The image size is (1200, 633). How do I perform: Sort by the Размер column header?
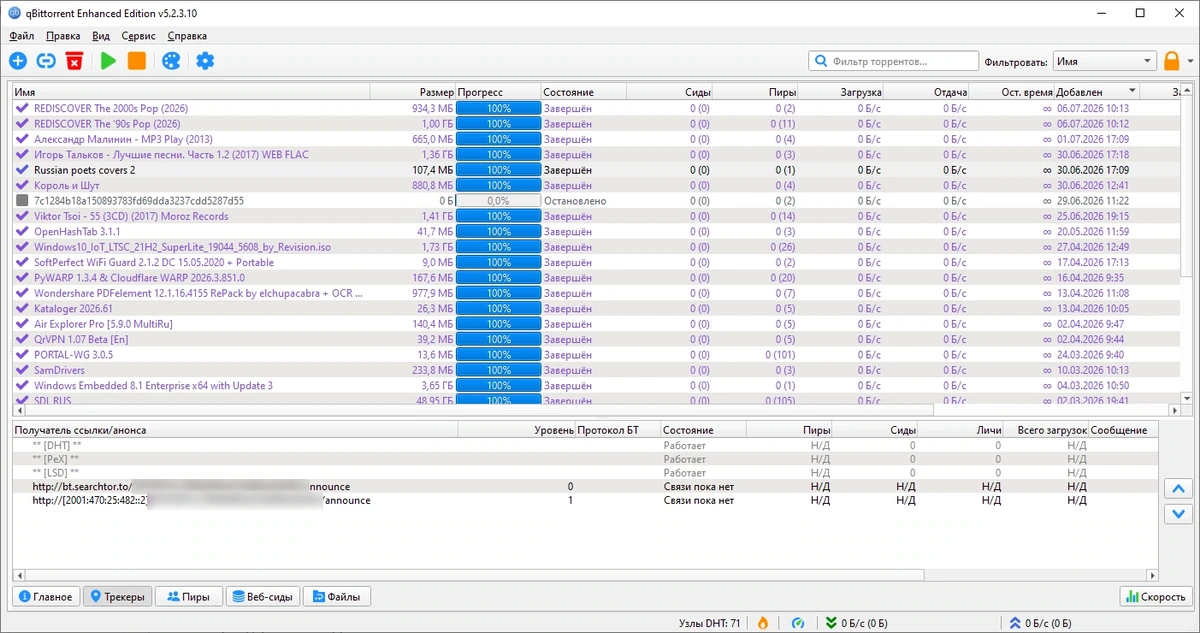(413, 92)
